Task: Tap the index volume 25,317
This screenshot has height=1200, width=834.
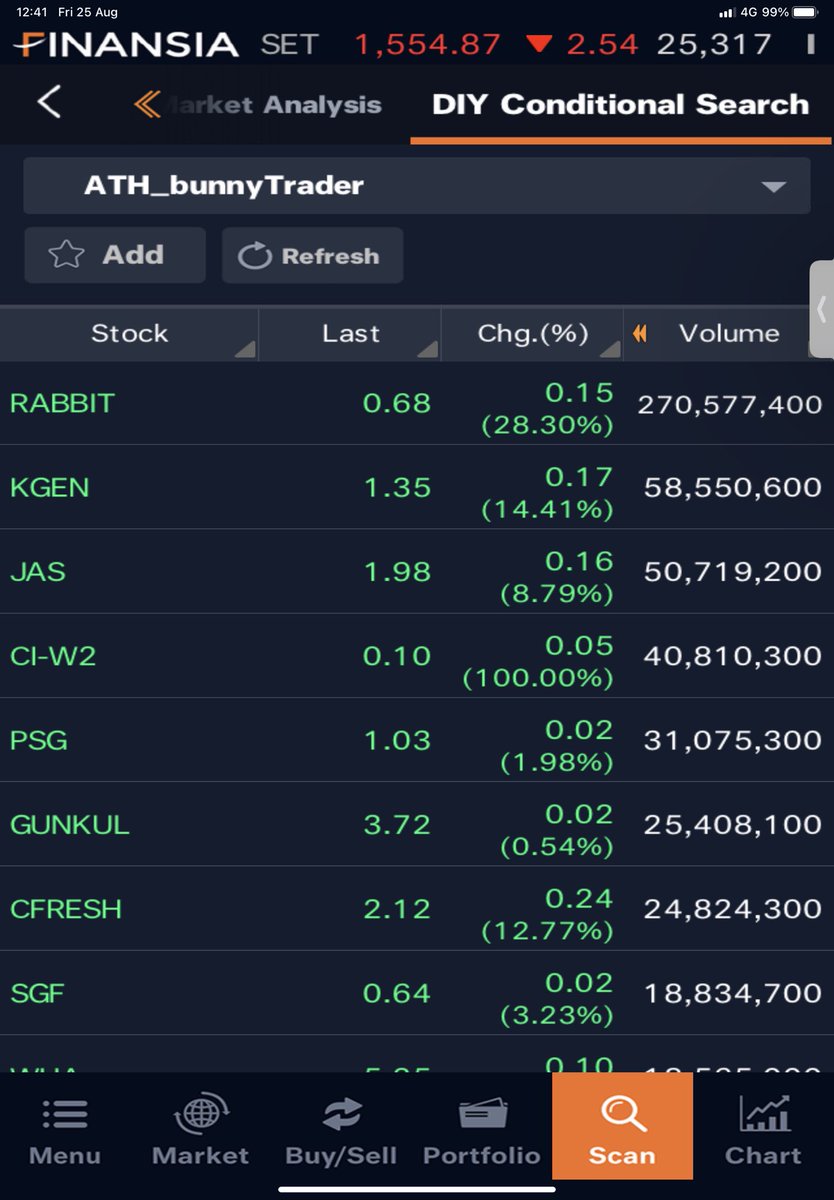Action: pos(714,44)
